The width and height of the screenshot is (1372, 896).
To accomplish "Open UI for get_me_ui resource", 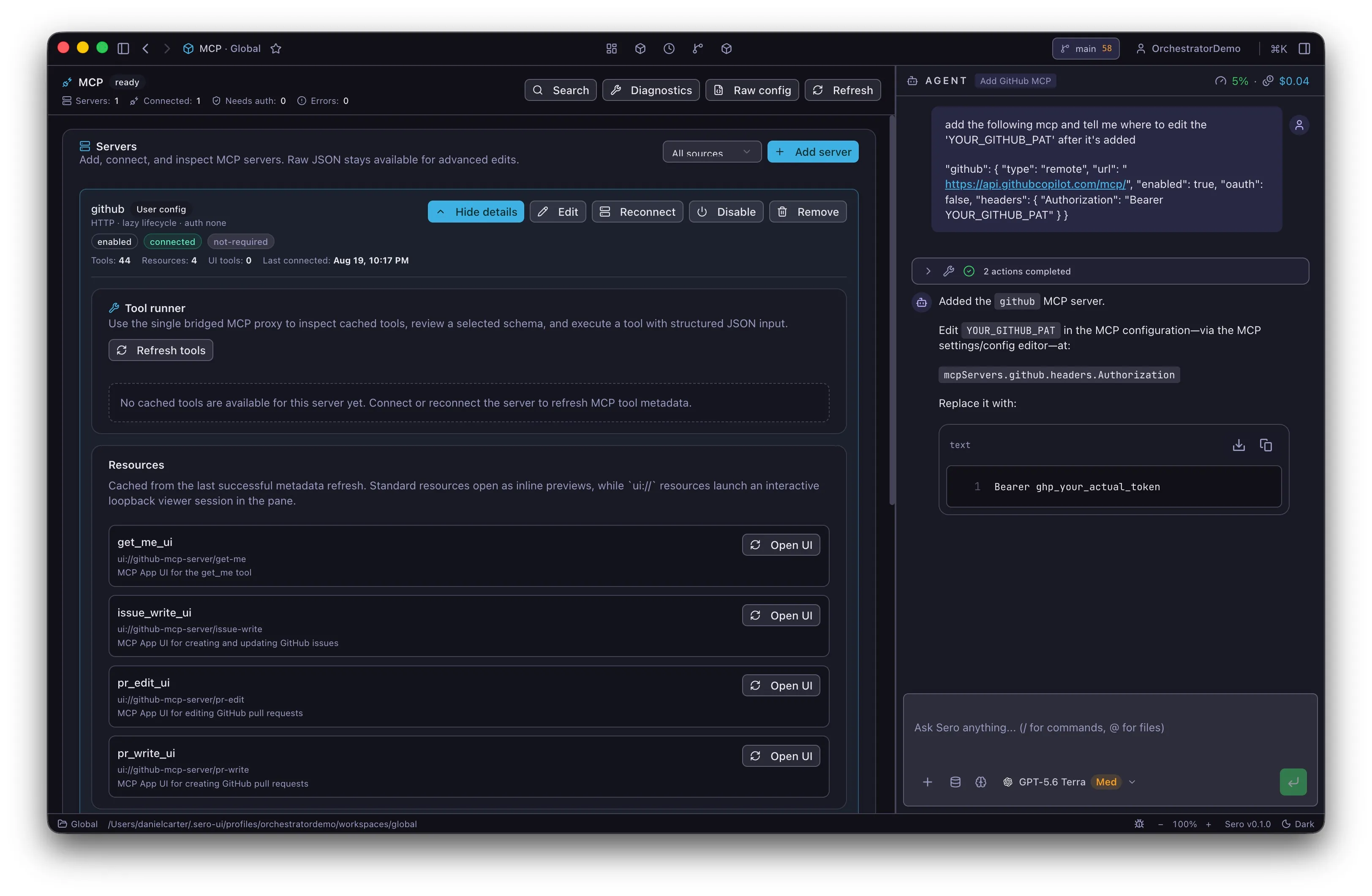I will (781, 545).
